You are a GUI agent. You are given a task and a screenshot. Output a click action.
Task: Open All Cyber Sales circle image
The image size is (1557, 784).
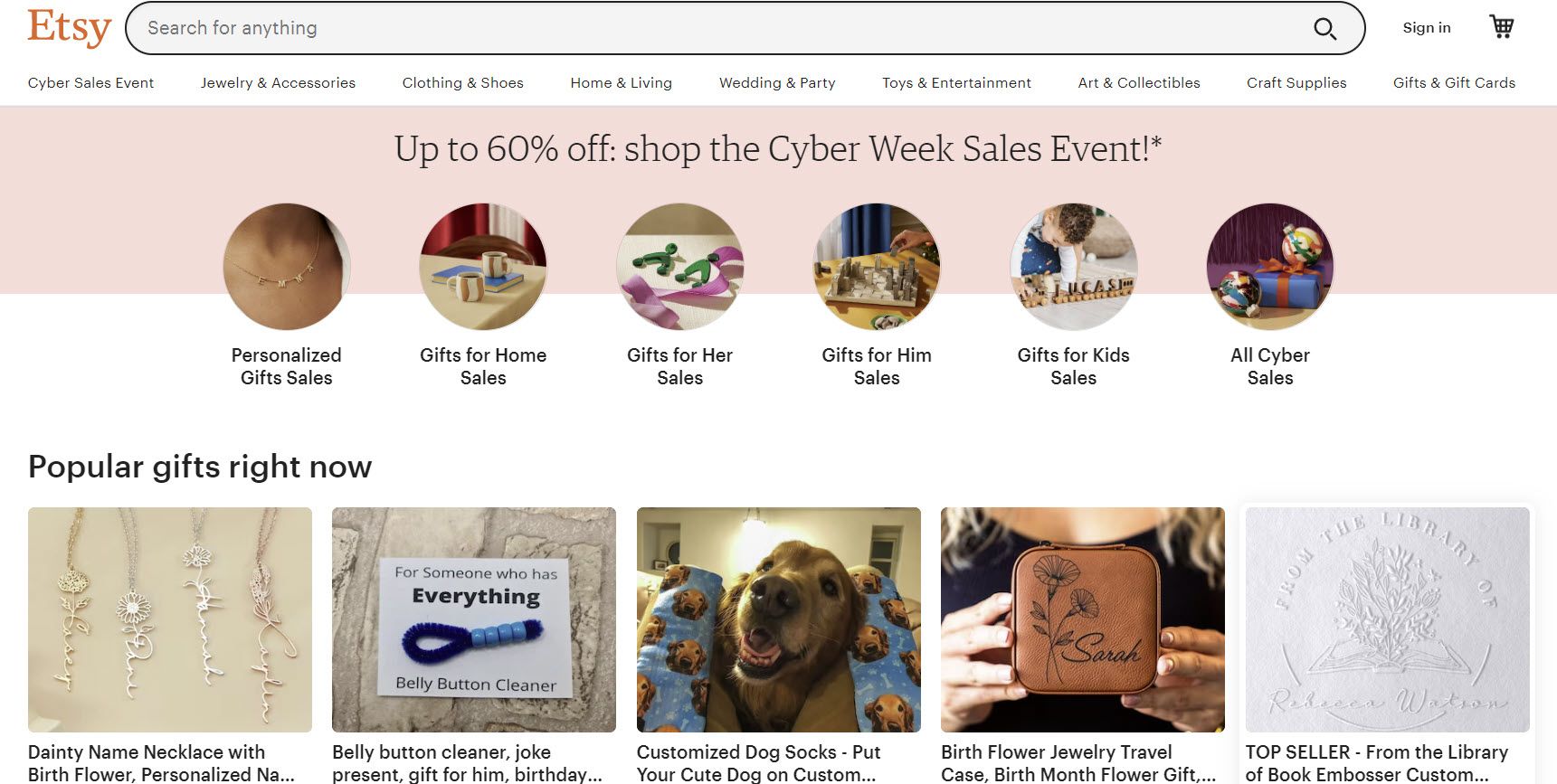(1270, 267)
